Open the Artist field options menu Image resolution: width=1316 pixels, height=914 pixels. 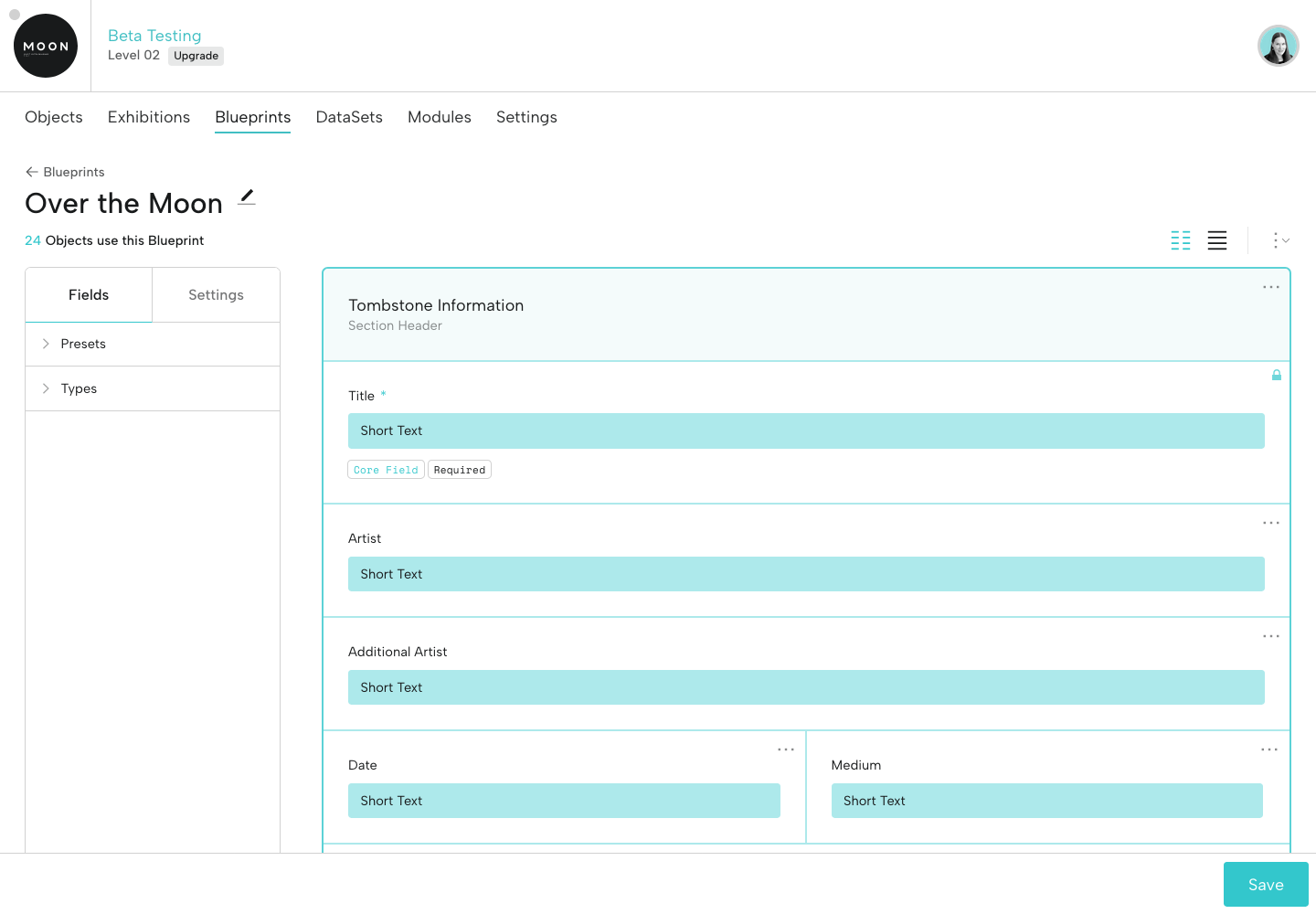[1270, 523]
